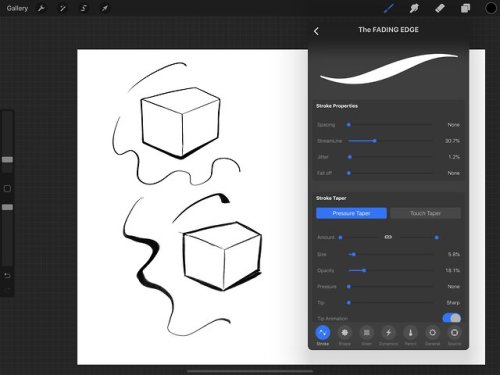Viewport: 500px width, 375px height.
Task: Switch to the Shape tab
Action: pos(345,335)
